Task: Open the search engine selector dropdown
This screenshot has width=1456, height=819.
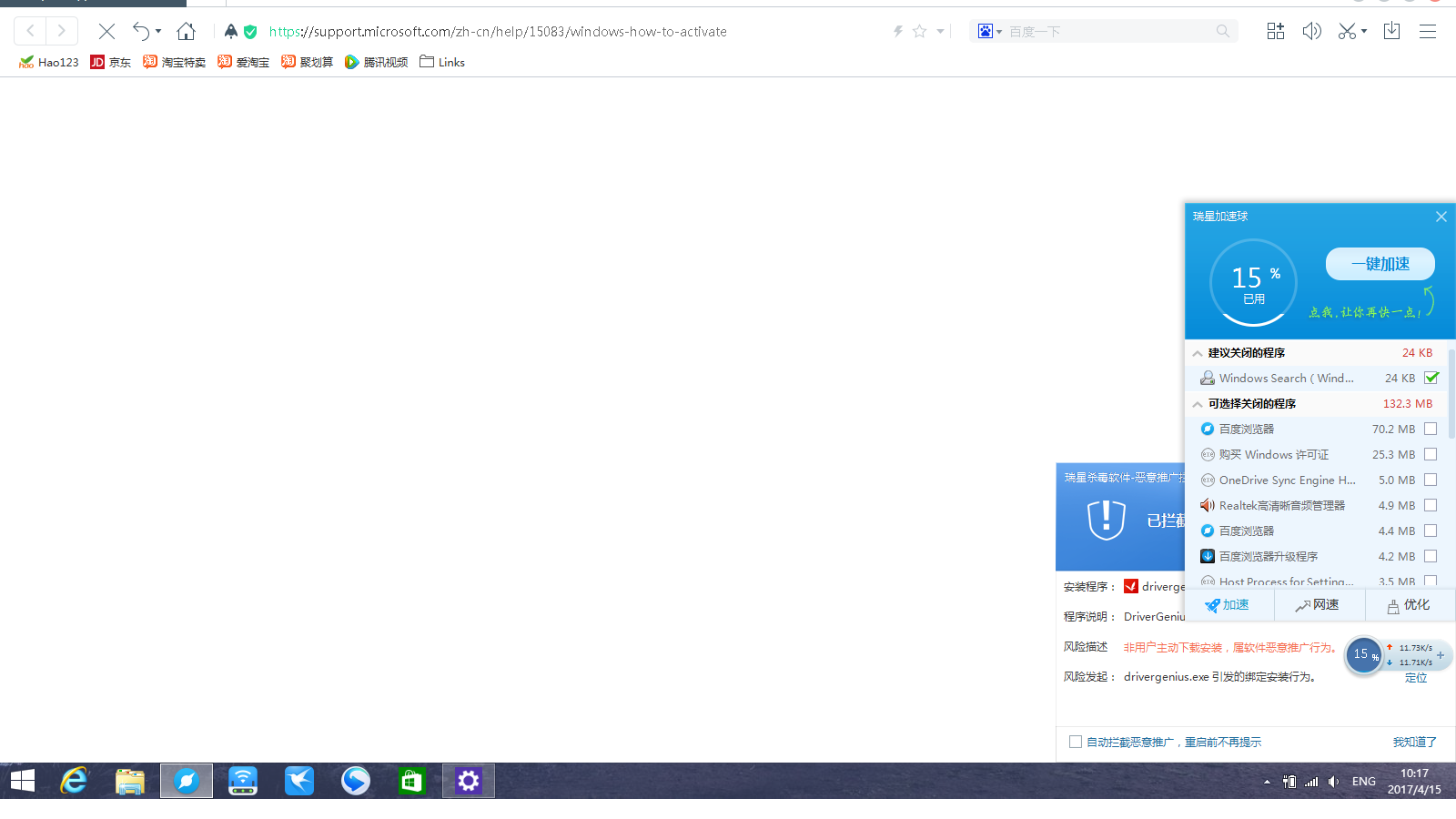Action: [999, 32]
